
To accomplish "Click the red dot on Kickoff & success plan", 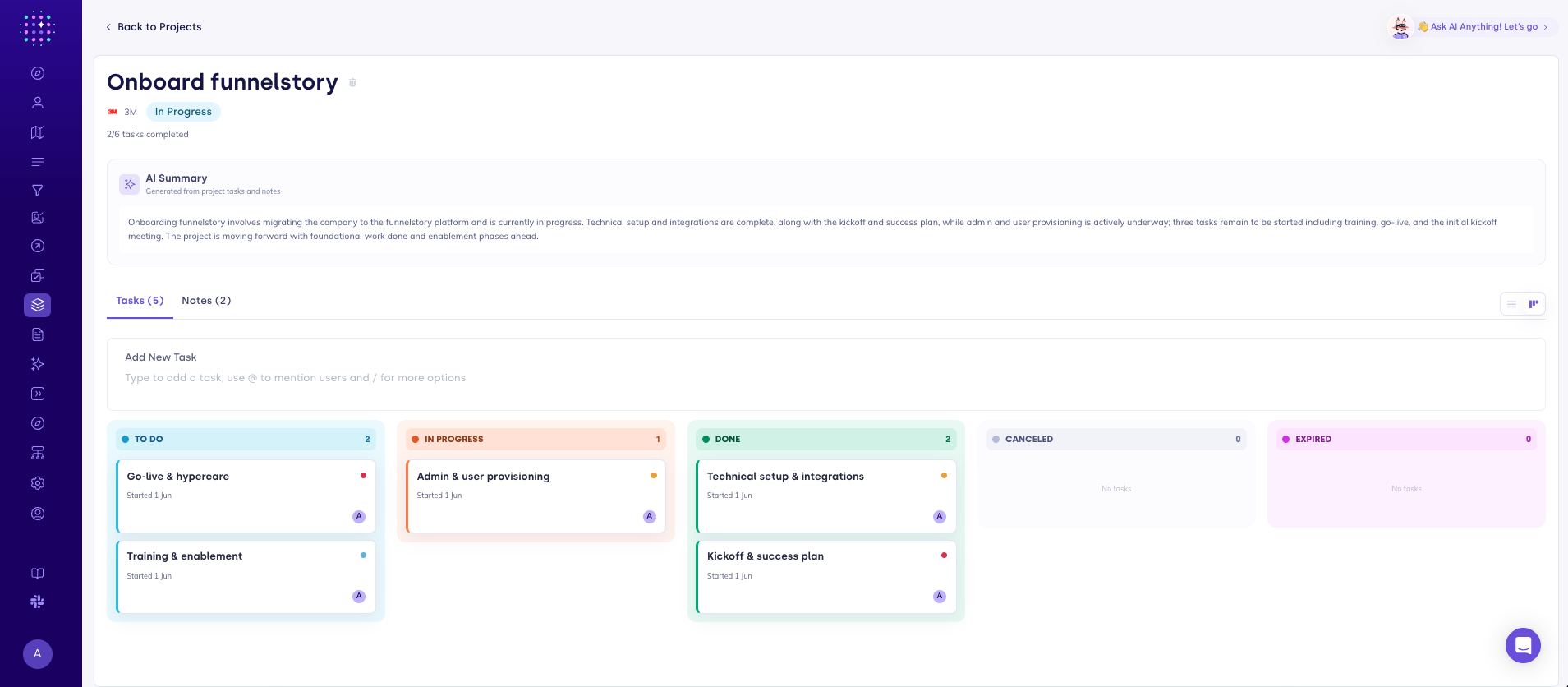I will [944, 556].
